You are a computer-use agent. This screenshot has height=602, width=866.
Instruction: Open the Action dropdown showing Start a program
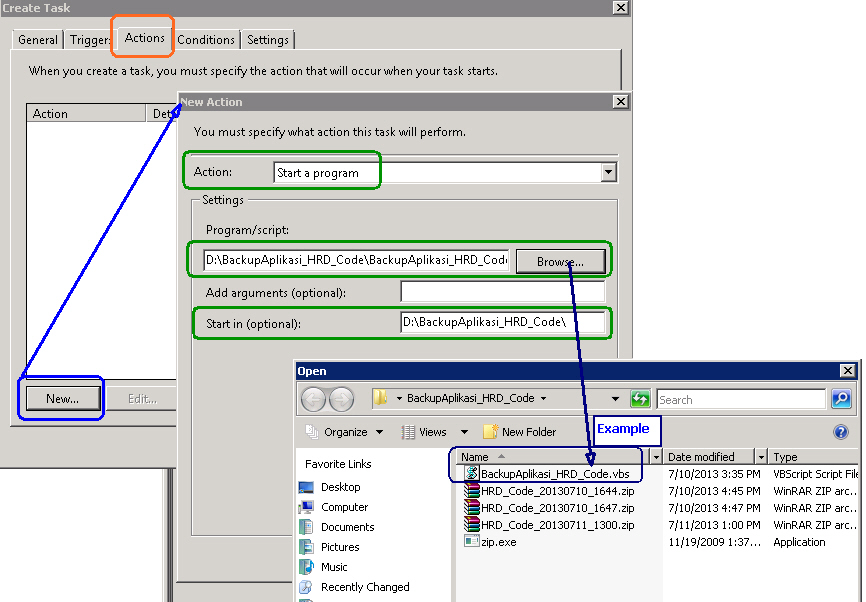pyautogui.click(x=608, y=171)
